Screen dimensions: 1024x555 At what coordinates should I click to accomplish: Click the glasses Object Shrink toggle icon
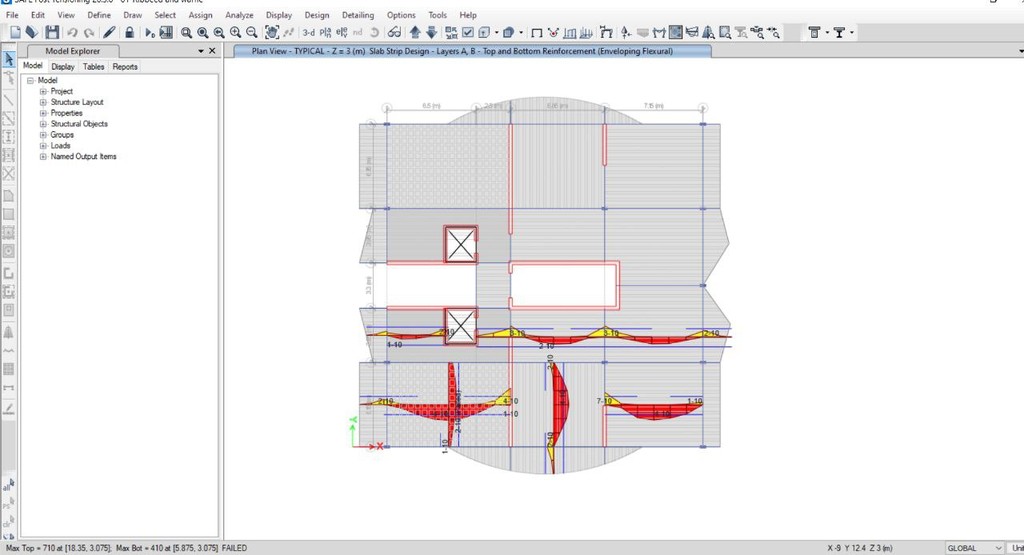[394, 33]
